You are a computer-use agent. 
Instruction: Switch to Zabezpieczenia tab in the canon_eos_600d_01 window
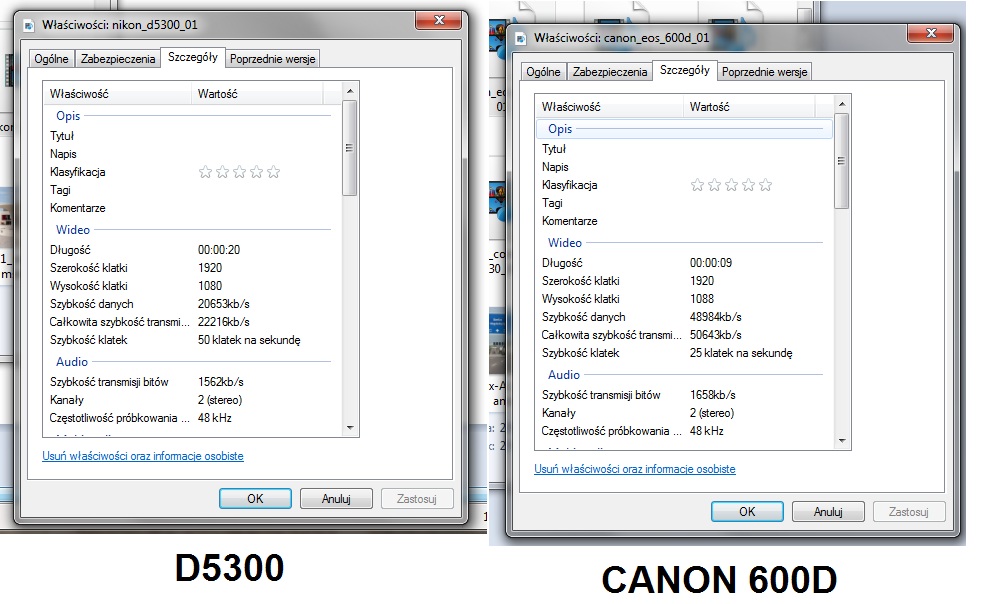point(610,72)
